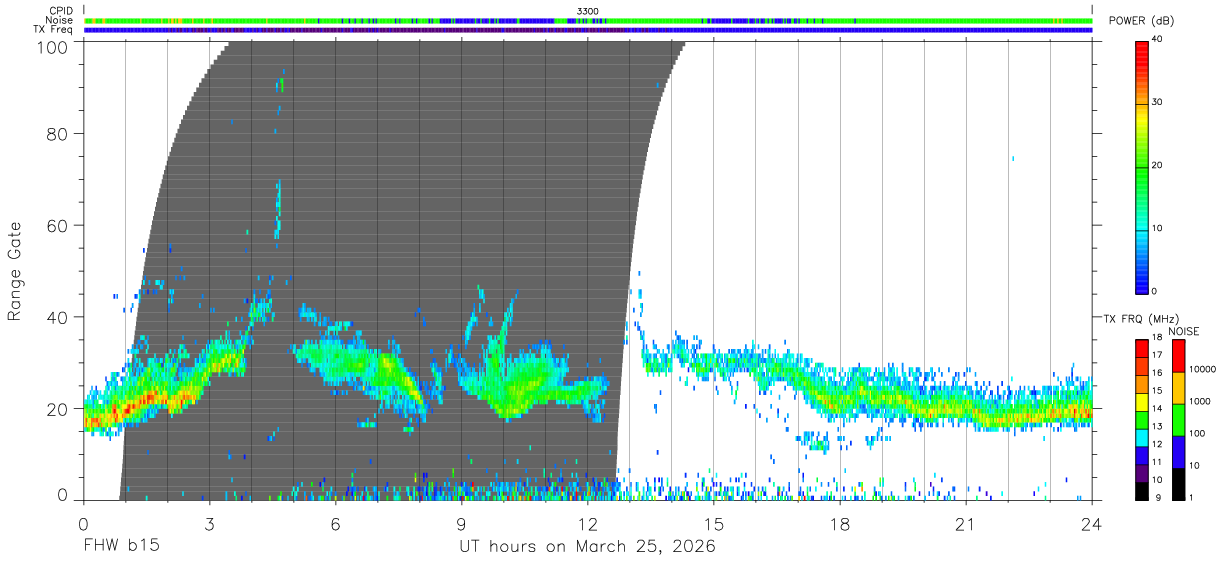1228x567 pixels.
Task: Click the Noise row label at top left
Action: (x=59, y=20)
